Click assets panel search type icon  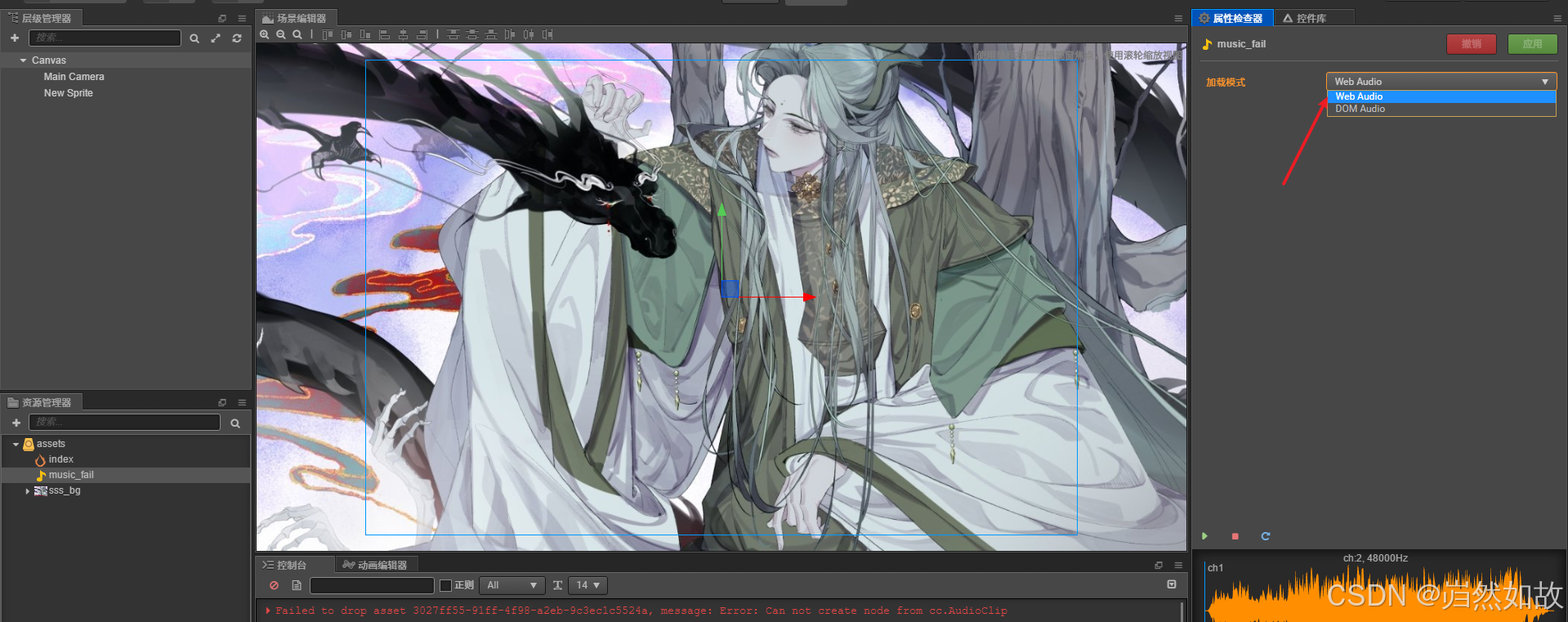pyautogui.click(x=235, y=423)
